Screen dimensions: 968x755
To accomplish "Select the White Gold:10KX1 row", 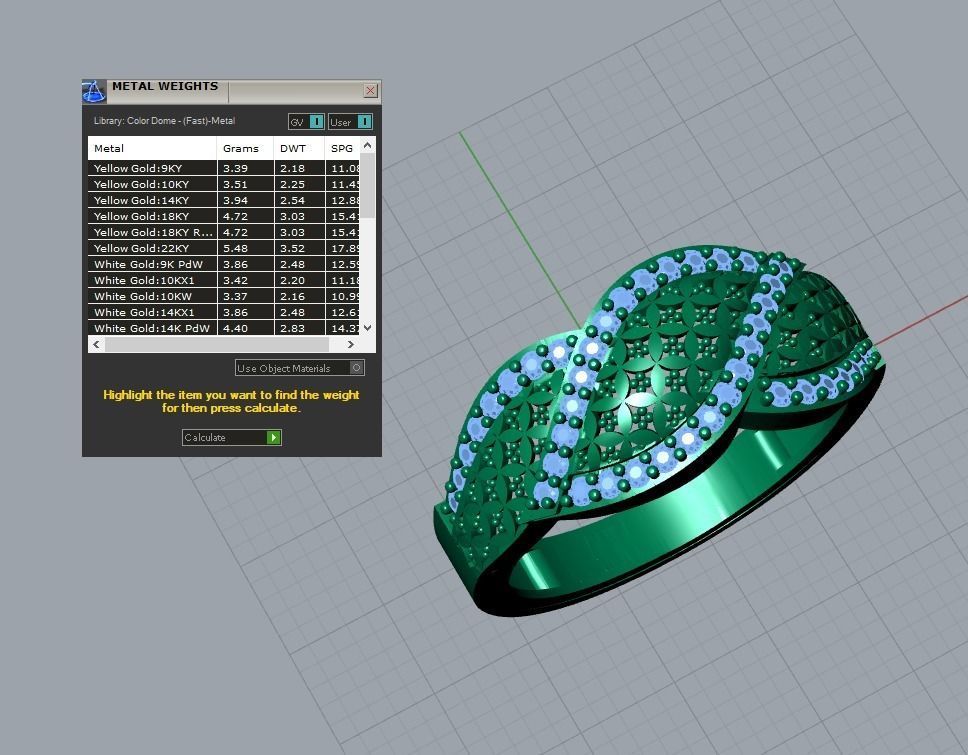I will [x=223, y=280].
